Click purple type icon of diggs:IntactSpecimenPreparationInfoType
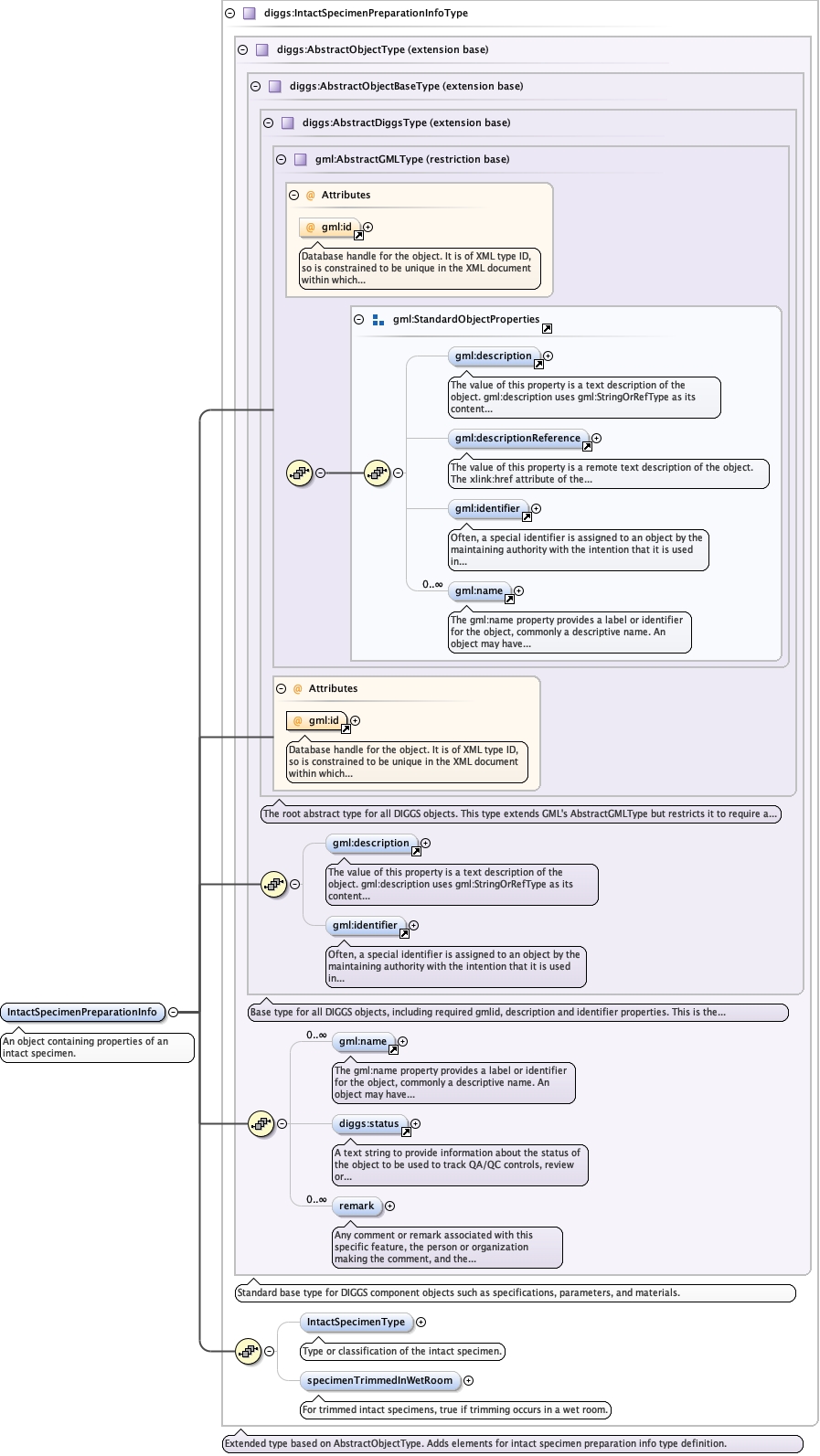This screenshot has height=1456, width=820. tap(250, 14)
